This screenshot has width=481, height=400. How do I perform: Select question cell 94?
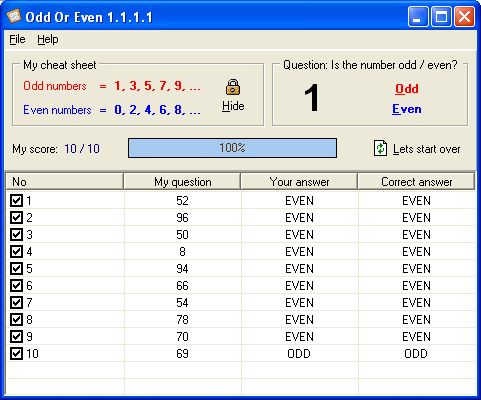[x=182, y=269]
